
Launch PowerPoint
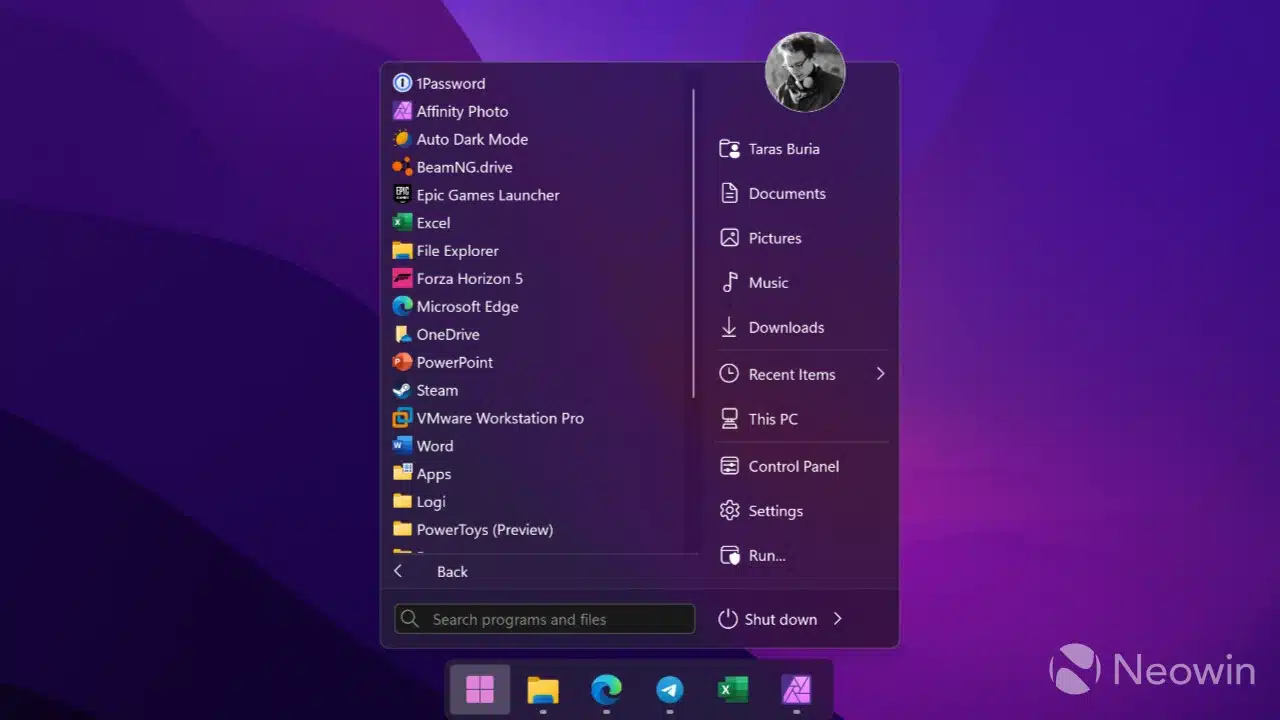click(442, 363)
